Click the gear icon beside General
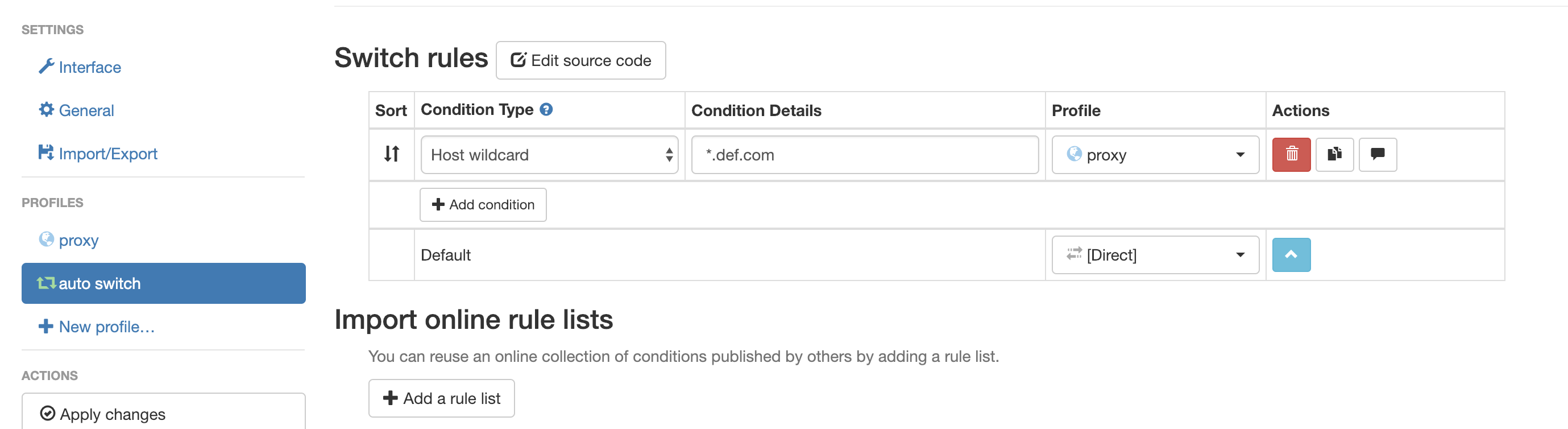This screenshot has width=1568, height=429. pyautogui.click(x=46, y=110)
